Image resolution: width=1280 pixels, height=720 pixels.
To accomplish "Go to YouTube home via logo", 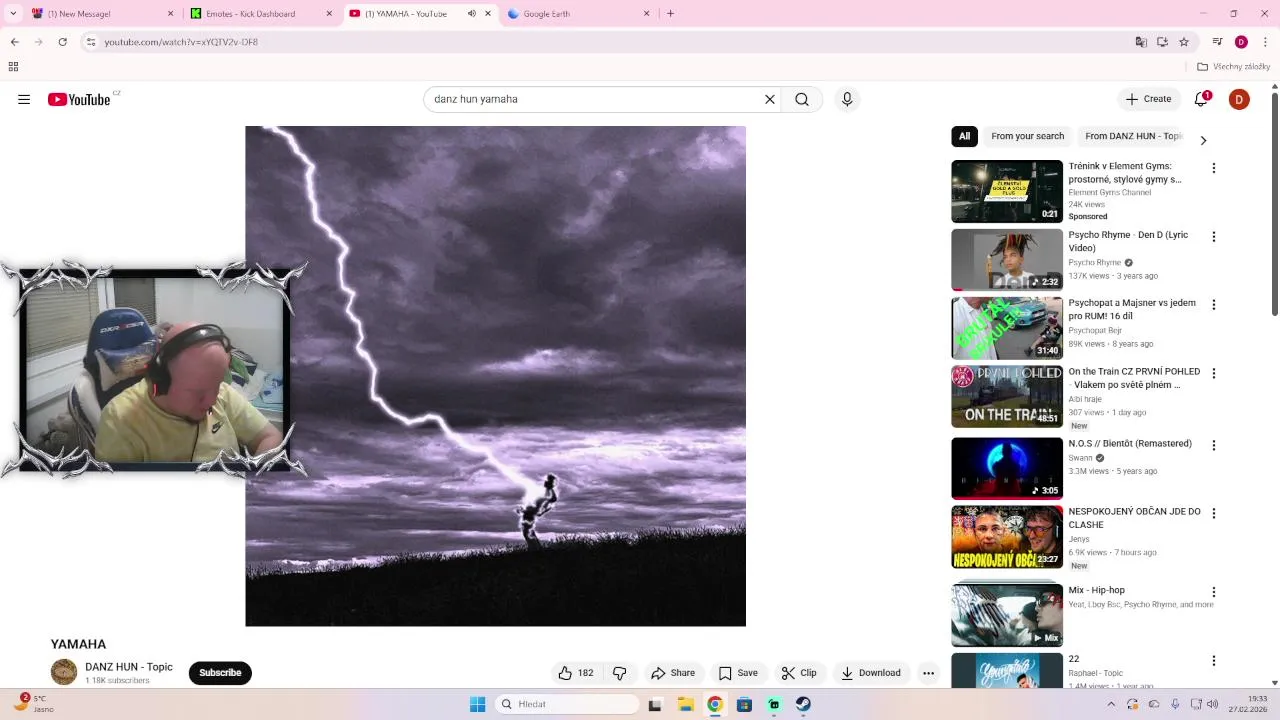I will [x=79, y=99].
